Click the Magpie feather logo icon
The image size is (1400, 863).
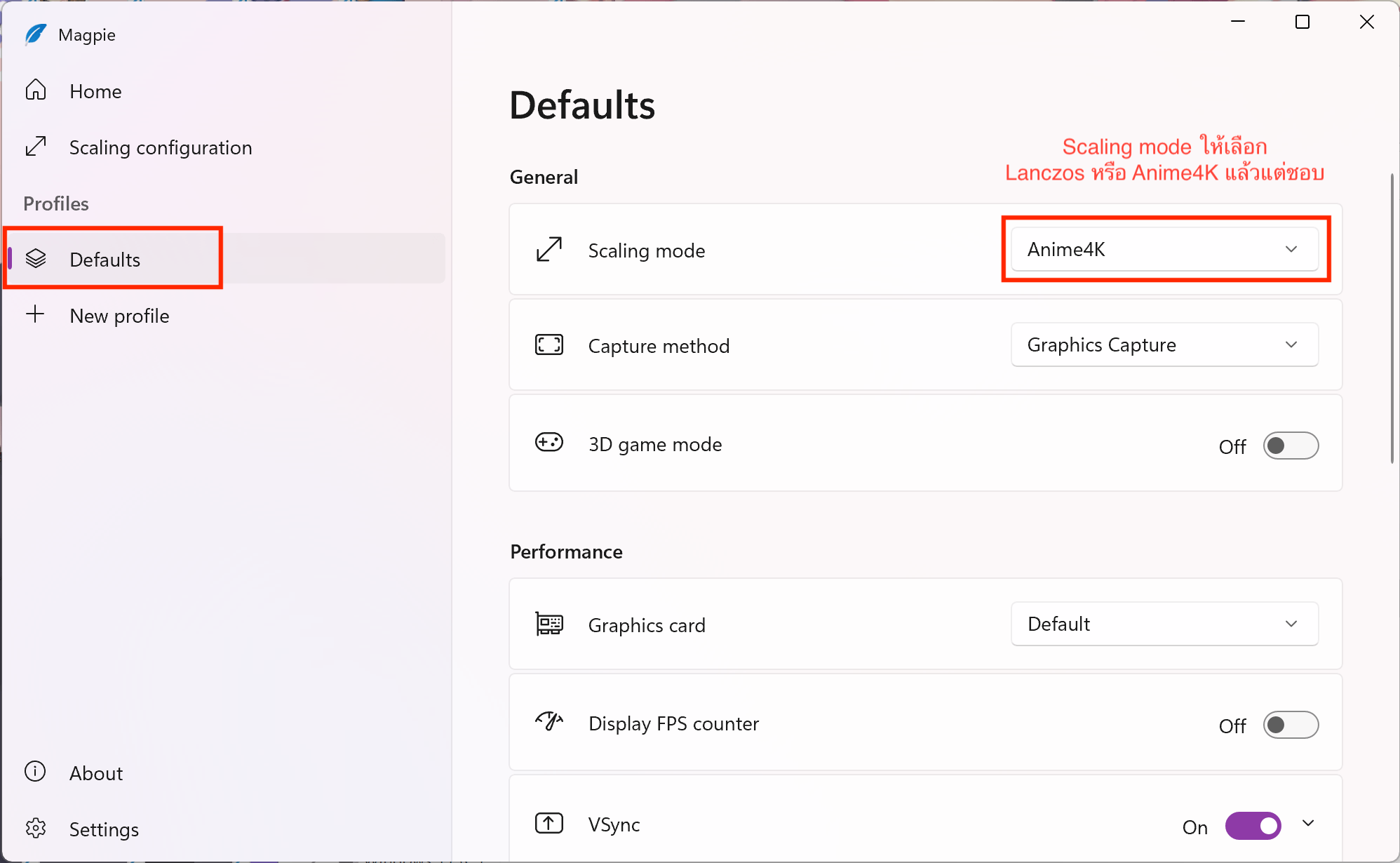pyautogui.click(x=35, y=34)
